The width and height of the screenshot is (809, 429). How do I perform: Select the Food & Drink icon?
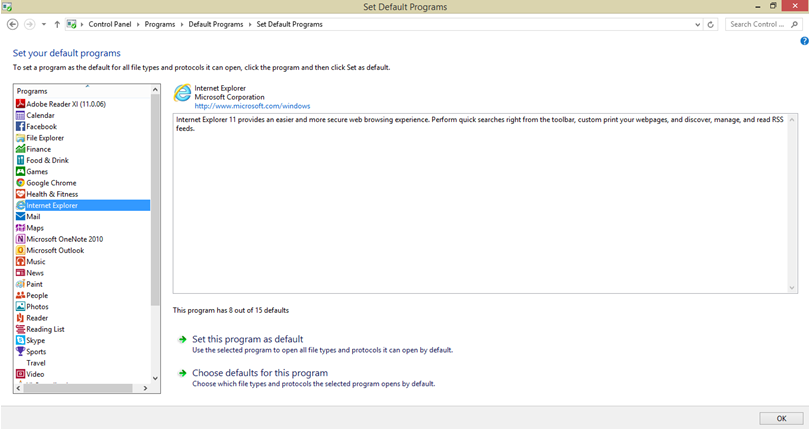(x=21, y=161)
